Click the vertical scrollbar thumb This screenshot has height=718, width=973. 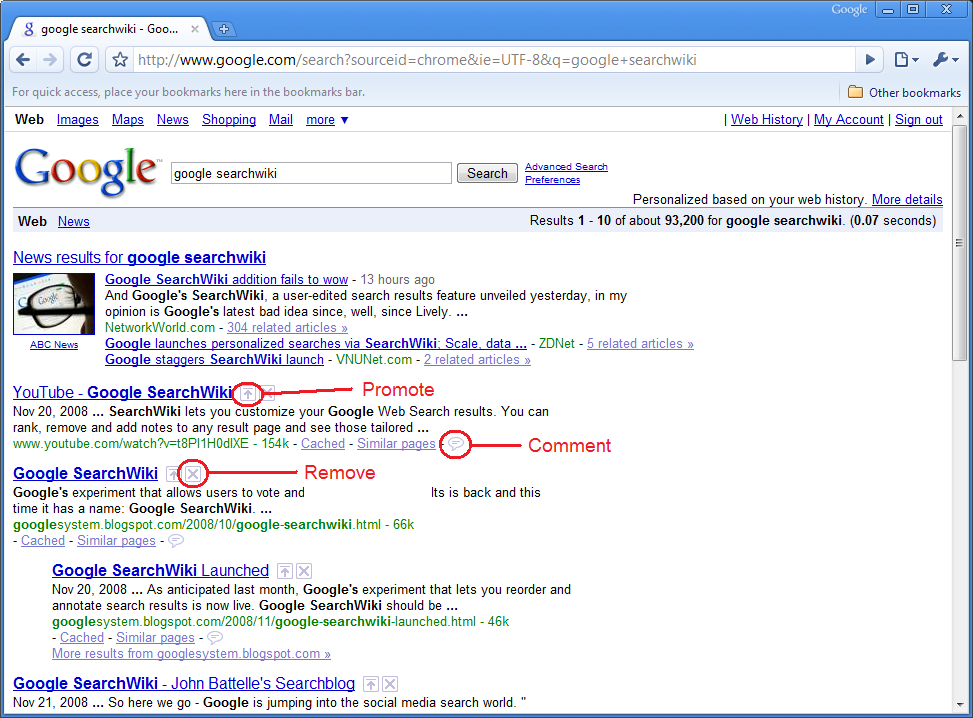pos(960,242)
